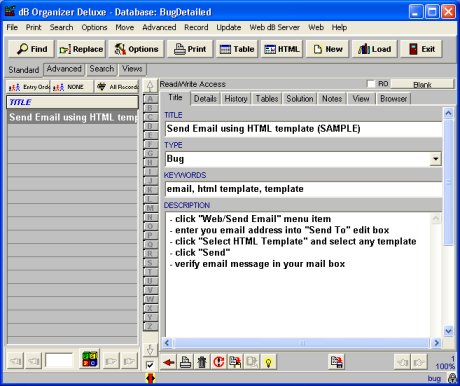
Task: Click the View tab
Action: coord(361,99)
